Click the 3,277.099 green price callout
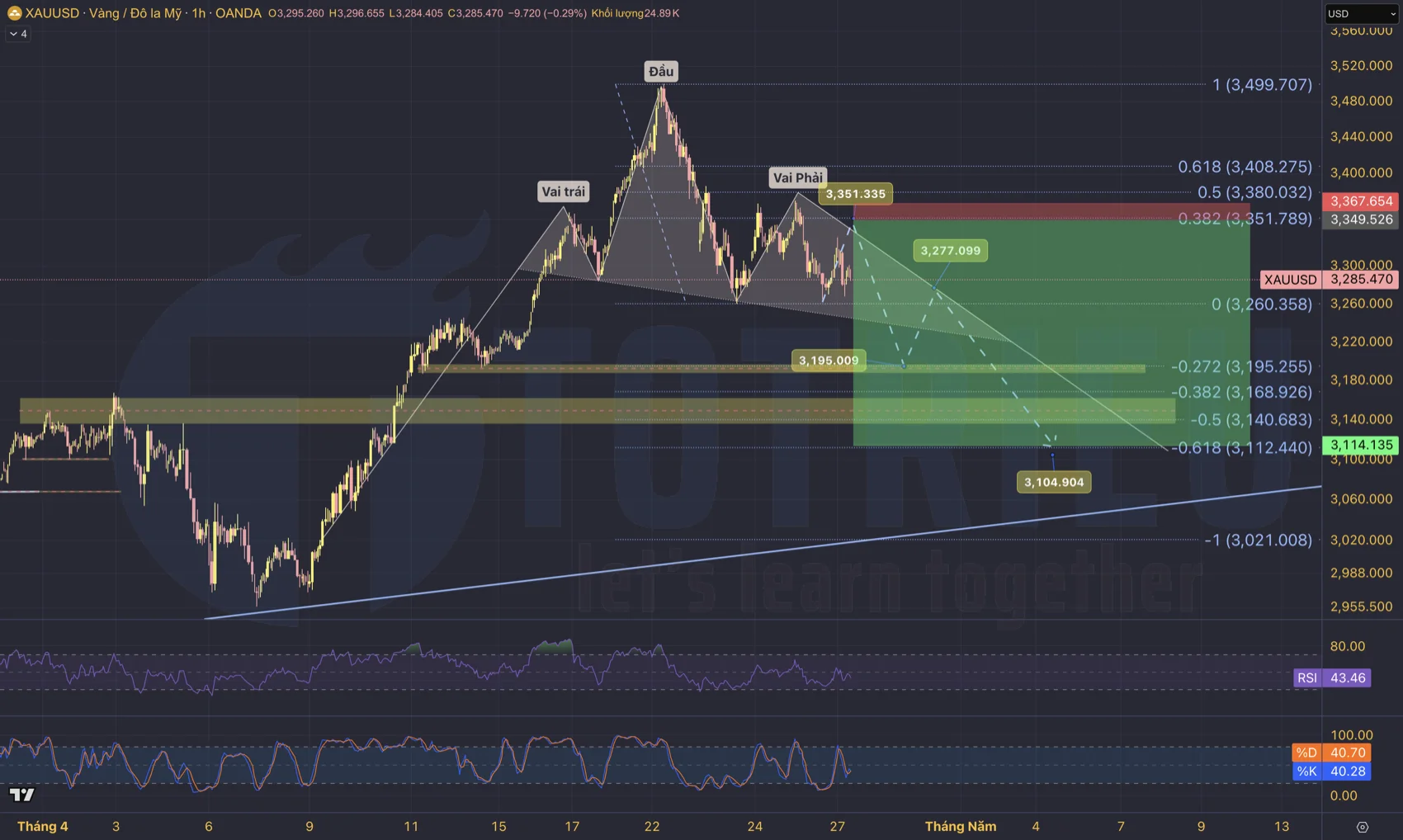This screenshot has width=1403, height=840. tap(950, 251)
